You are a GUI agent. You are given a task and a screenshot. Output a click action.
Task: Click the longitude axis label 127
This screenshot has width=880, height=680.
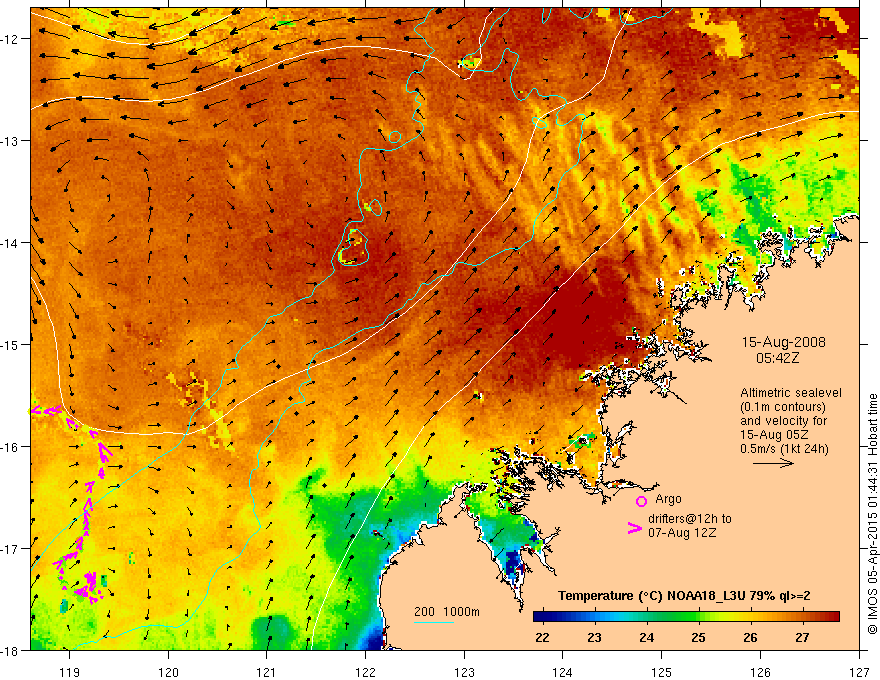tap(859, 672)
